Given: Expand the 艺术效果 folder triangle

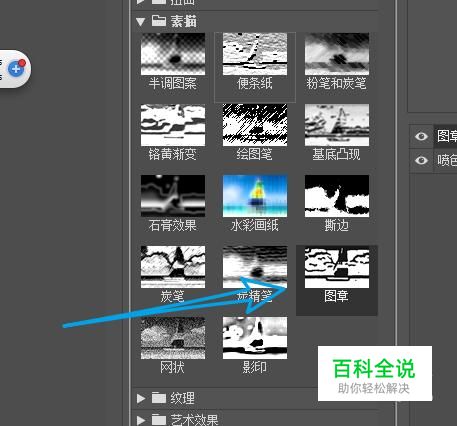Looking at the screenshot, I should (141, 420).
